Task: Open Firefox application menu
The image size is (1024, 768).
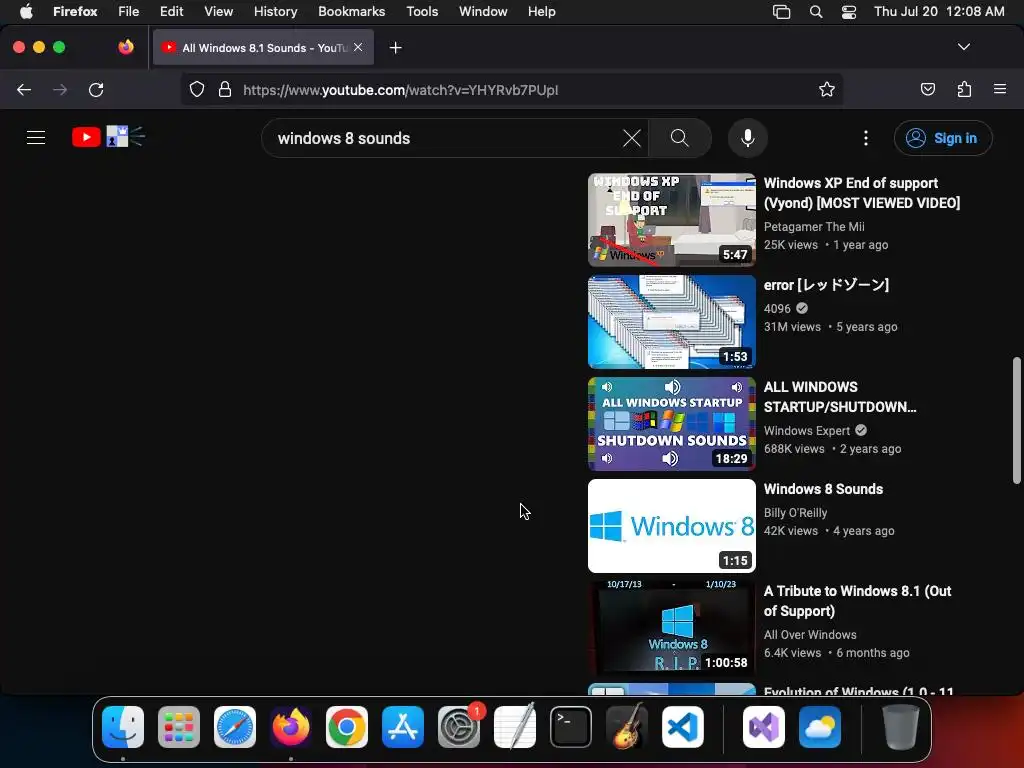Action: (1000, 89)
